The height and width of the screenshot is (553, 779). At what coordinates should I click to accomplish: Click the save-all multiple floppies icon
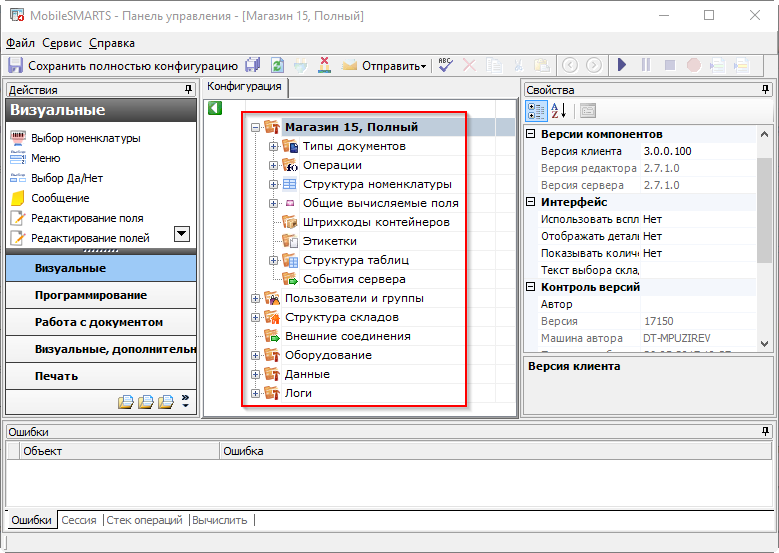tap(253, 65)
